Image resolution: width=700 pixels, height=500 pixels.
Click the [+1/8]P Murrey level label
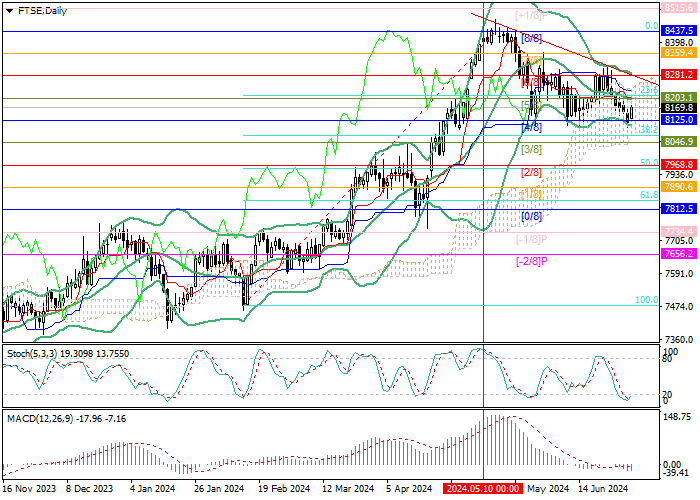click(532, 16)
